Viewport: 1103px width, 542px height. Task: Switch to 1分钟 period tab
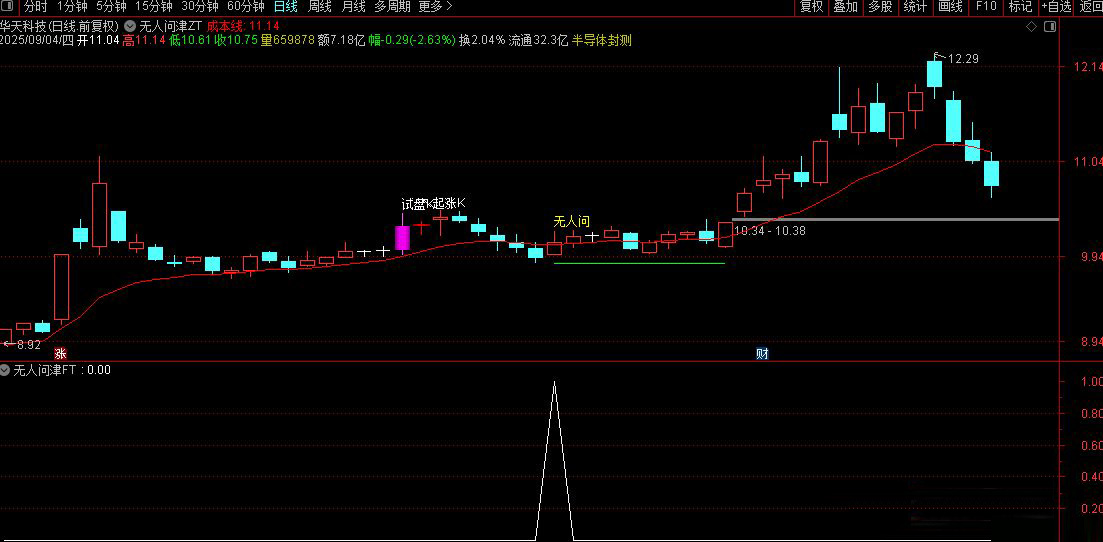(x=72, y=7)
